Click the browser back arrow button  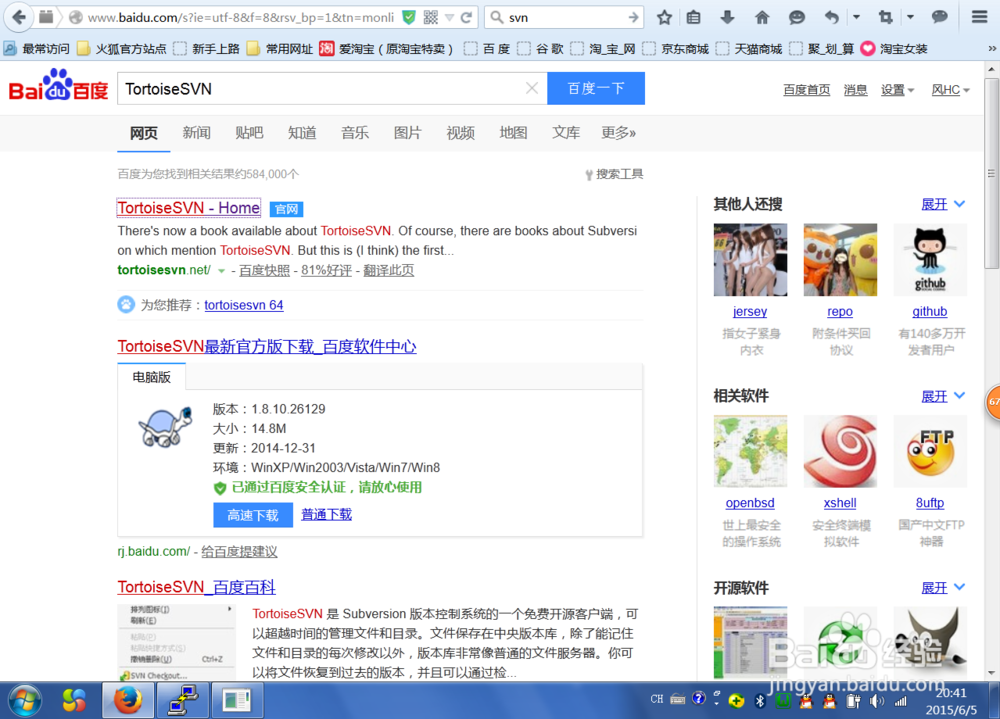[x=20, y=17]
